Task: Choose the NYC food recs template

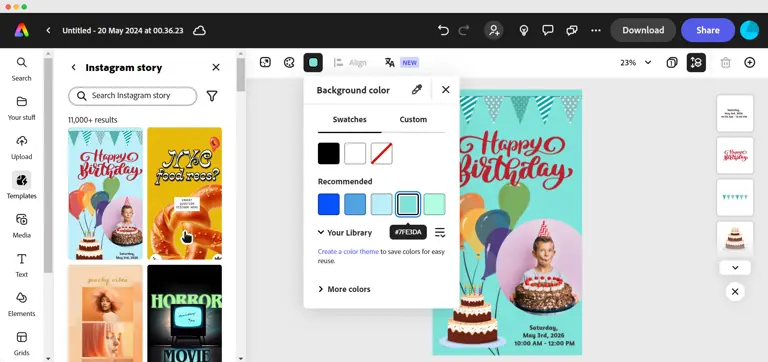Action: pos(185,193)
